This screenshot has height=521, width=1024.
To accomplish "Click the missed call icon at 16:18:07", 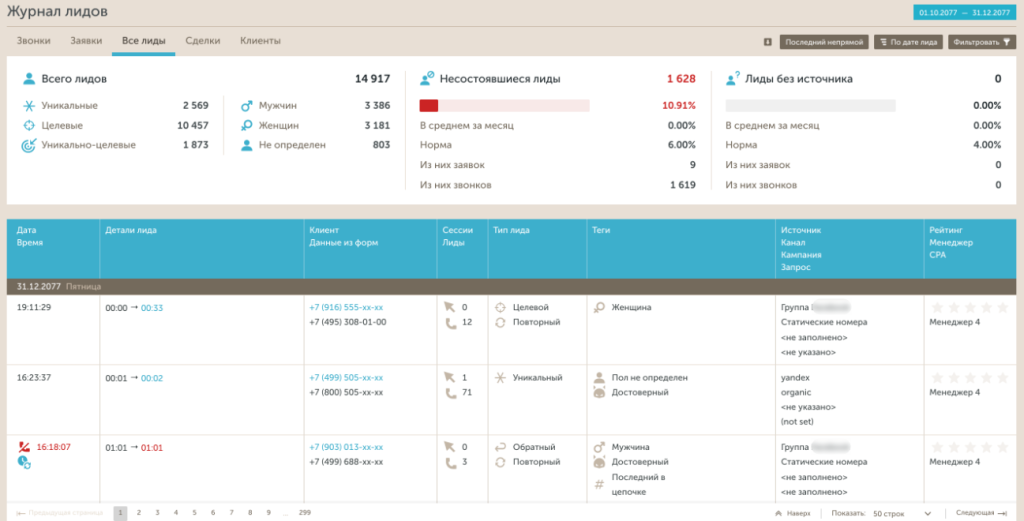I will pyautogui.click(x=23, y=447).
